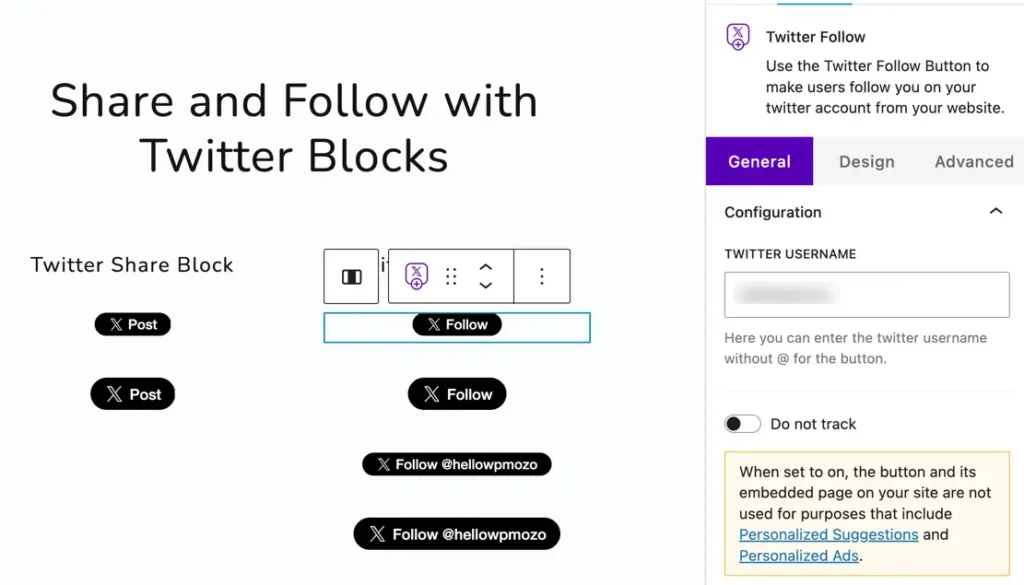Switch to the Design tab
Viewport: 1024px width, 585px height.
click(x=866, y=162)
